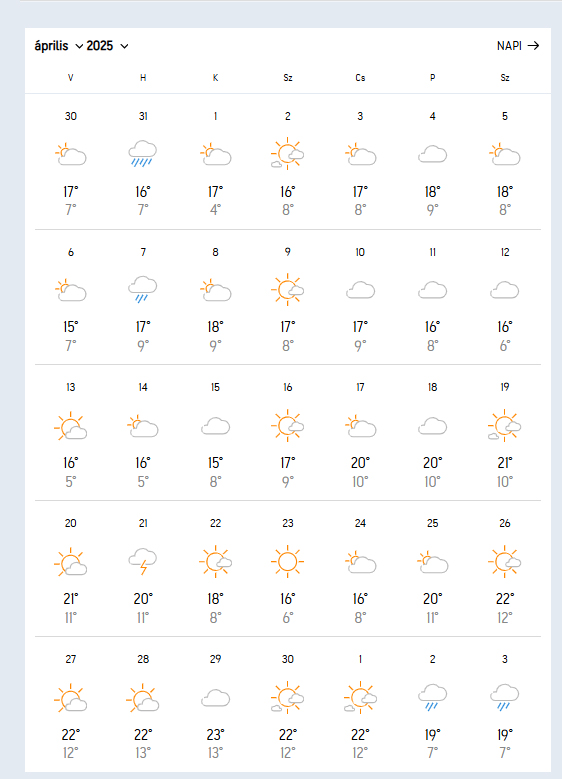
Task: Click the 21° temperature on April 19
Action: pos(504,463)
